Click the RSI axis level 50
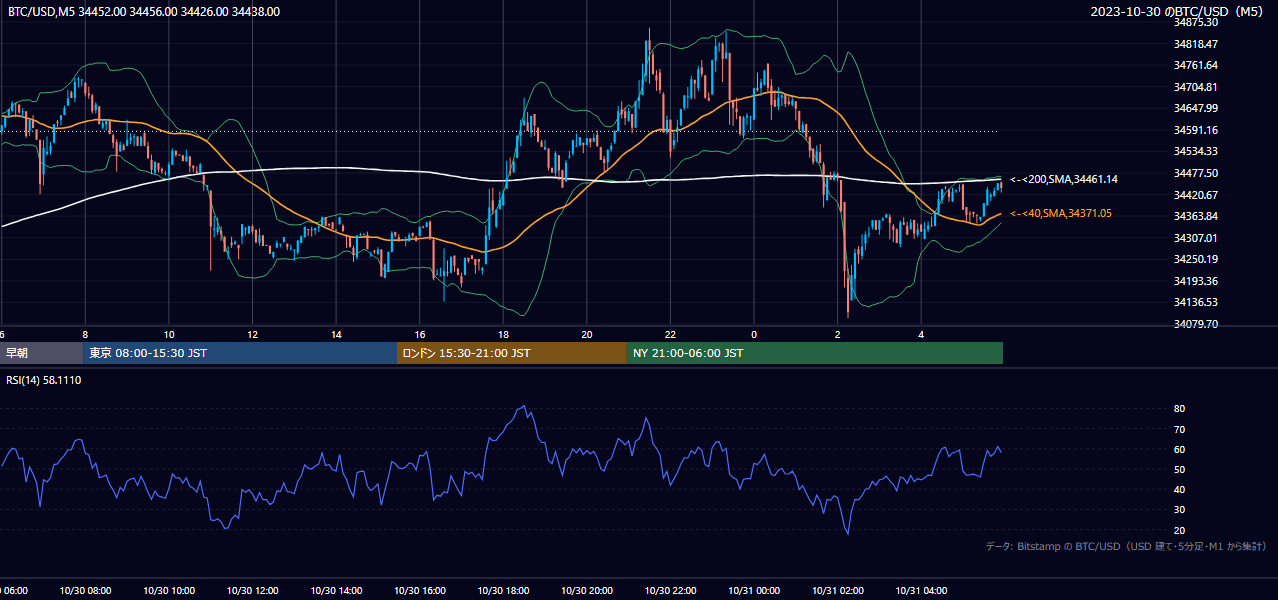This screenshot has height=600, width=1278. (x=1179, y=469)
